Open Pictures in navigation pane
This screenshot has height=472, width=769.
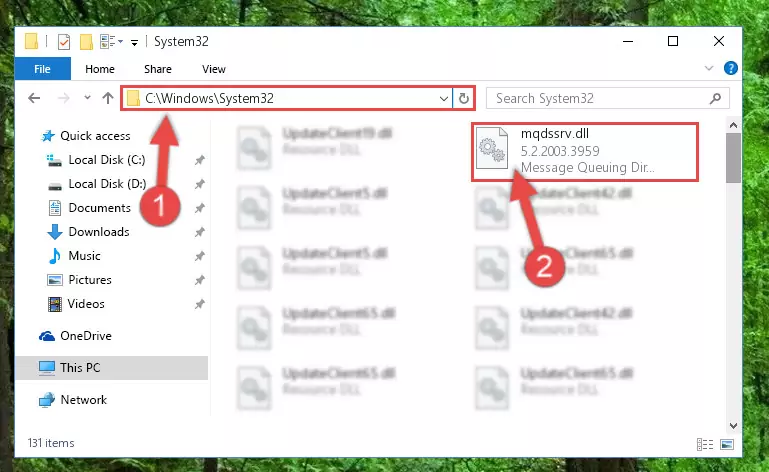(90, 280)
